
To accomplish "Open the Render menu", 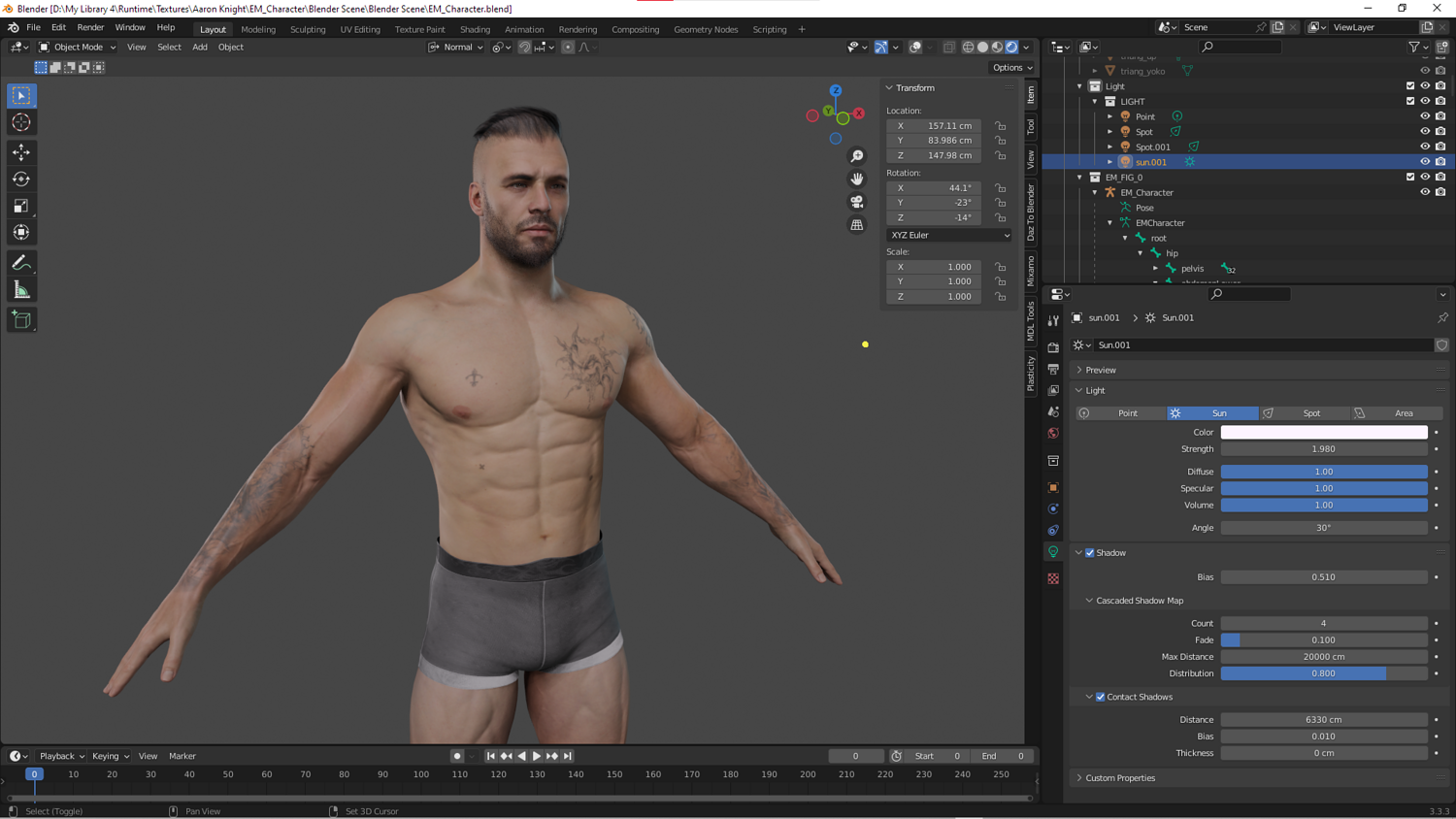I will pos(90,28).
